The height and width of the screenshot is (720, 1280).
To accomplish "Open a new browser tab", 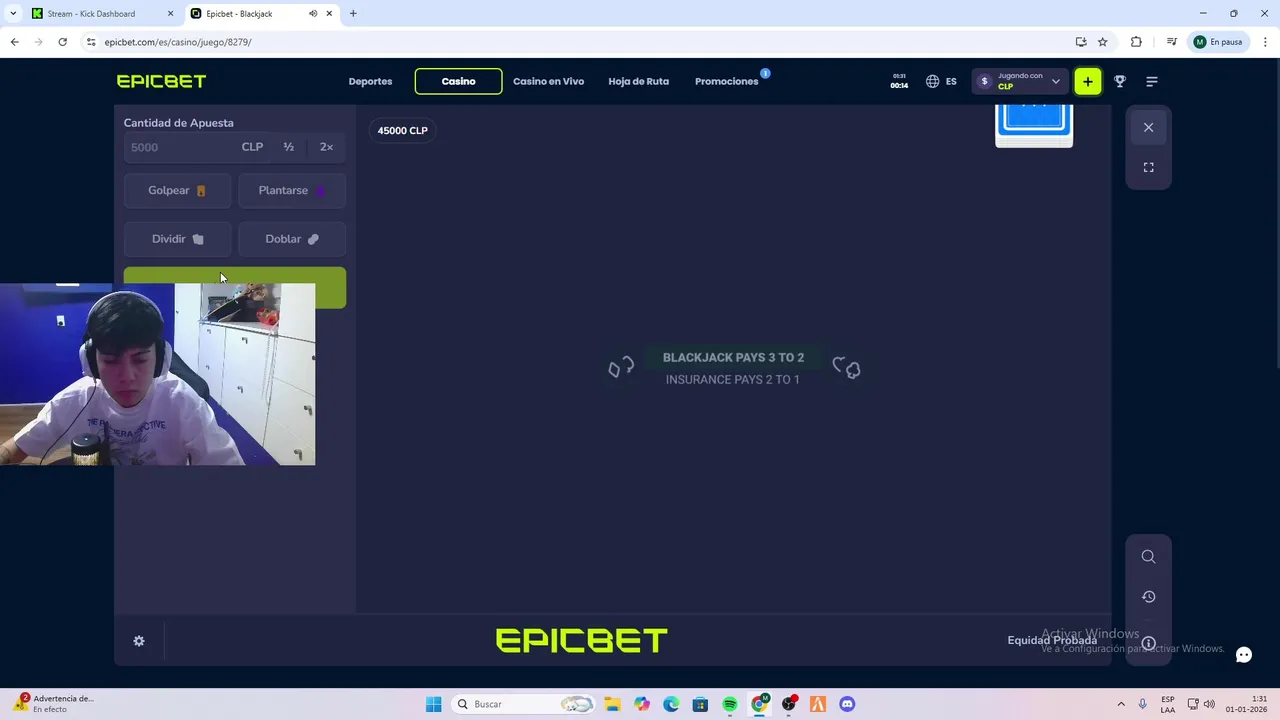I will click(x=353, y=14).
